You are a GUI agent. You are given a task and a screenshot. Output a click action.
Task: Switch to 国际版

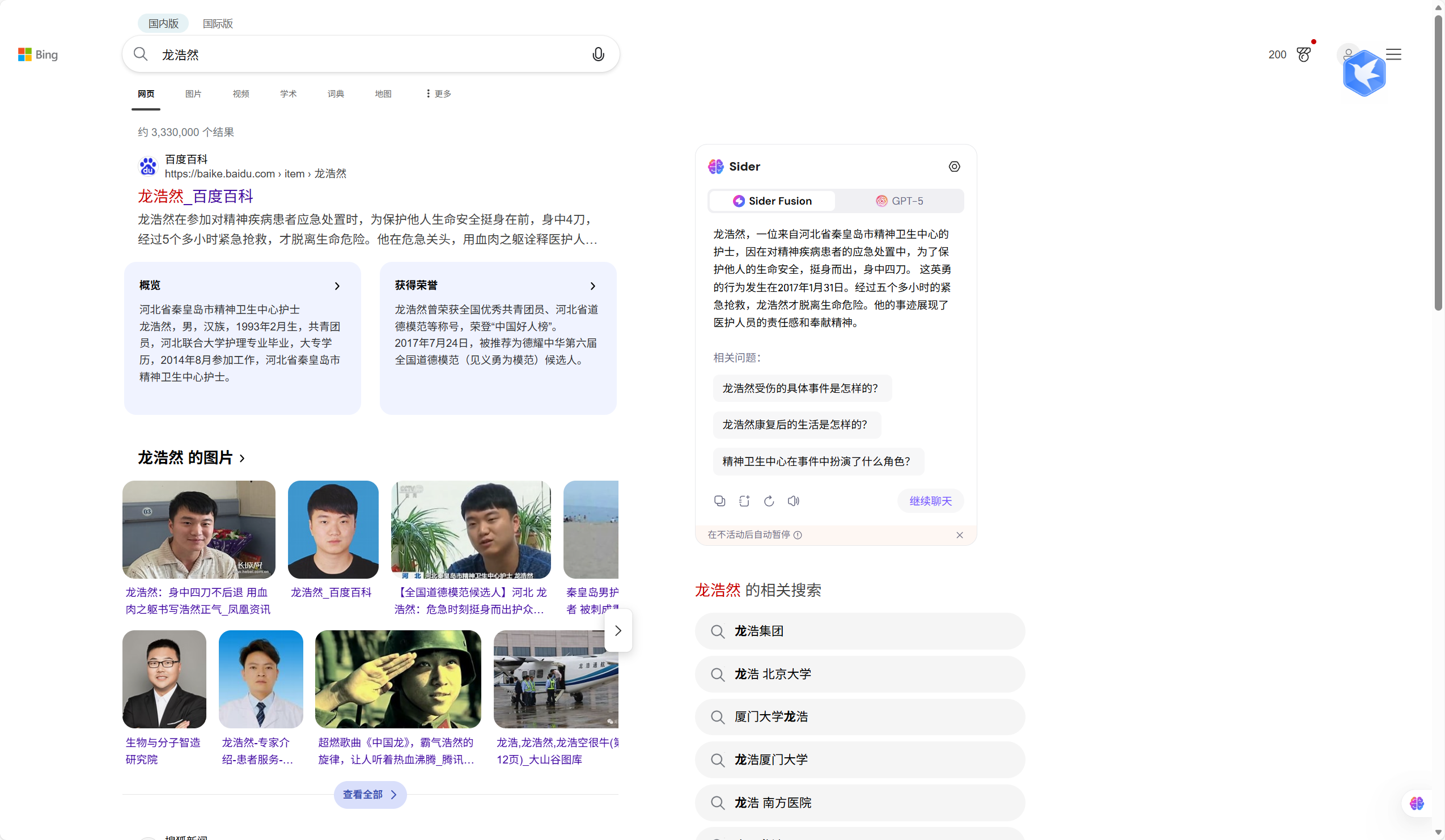[x=217, y=23]
